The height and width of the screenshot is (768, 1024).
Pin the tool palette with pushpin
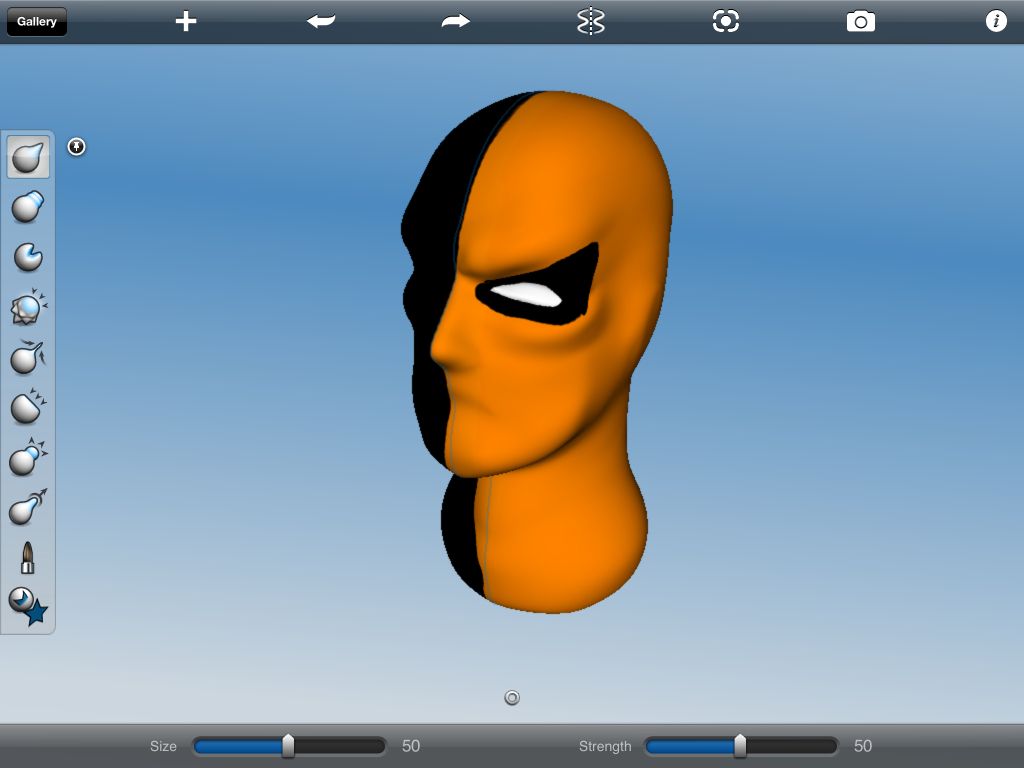point(76,147)
